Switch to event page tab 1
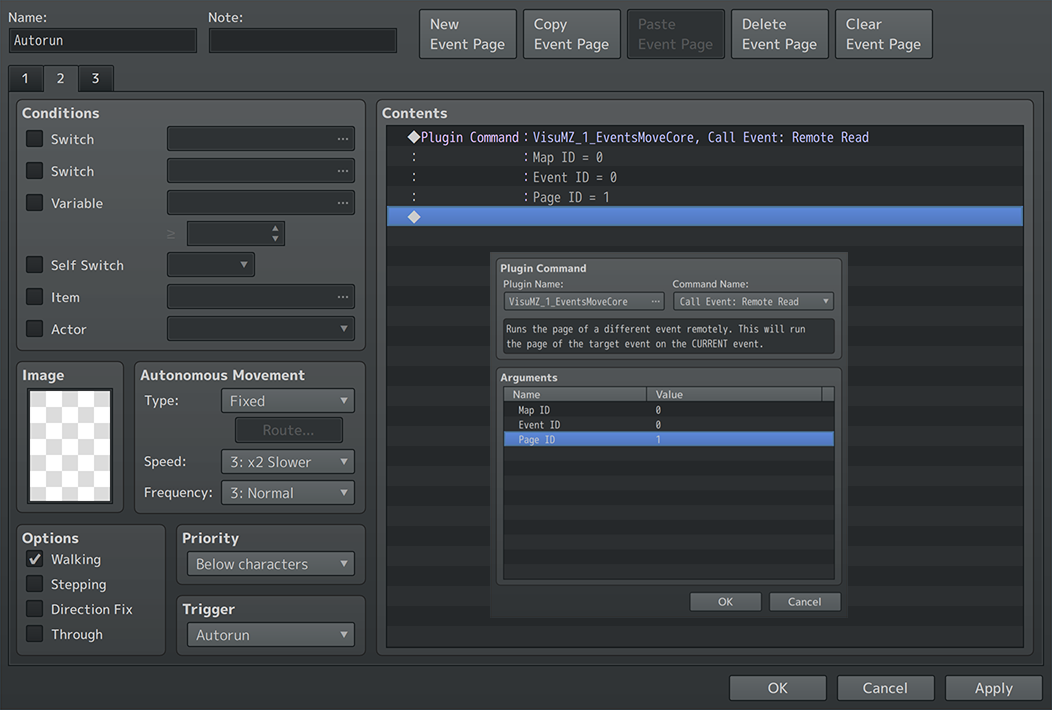Viewport: 1052px width, 710px height. 25,79
